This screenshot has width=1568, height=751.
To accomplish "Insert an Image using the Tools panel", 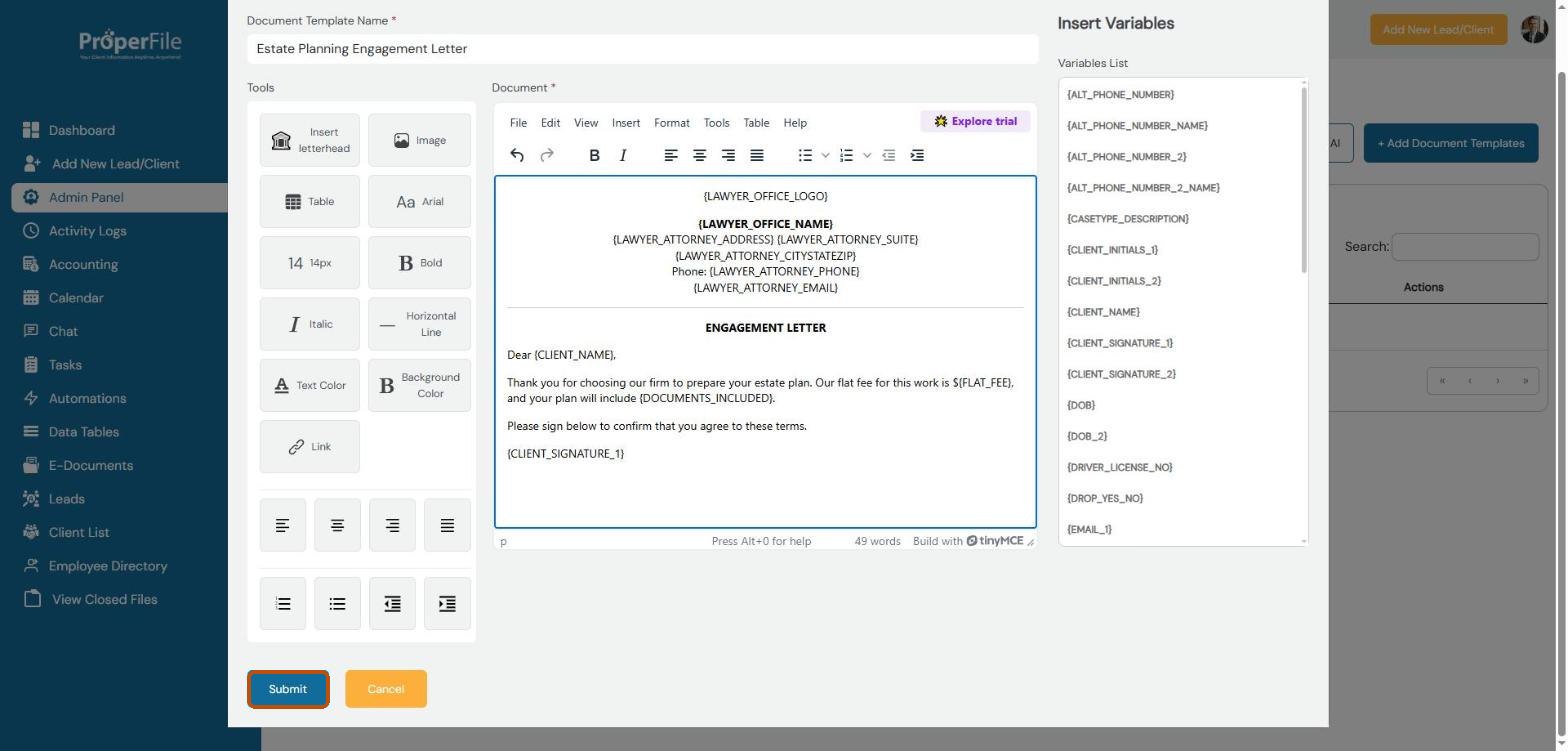I will pos(419,140).
